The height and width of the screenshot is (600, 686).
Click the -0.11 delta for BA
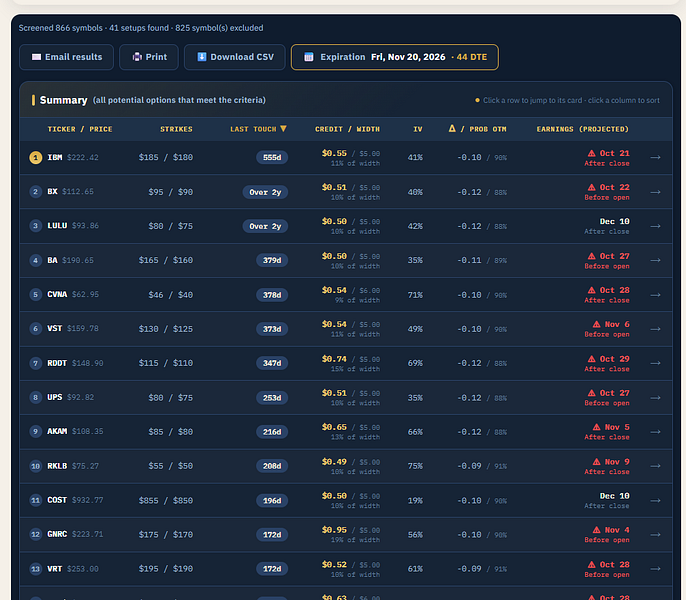point(469,260)
